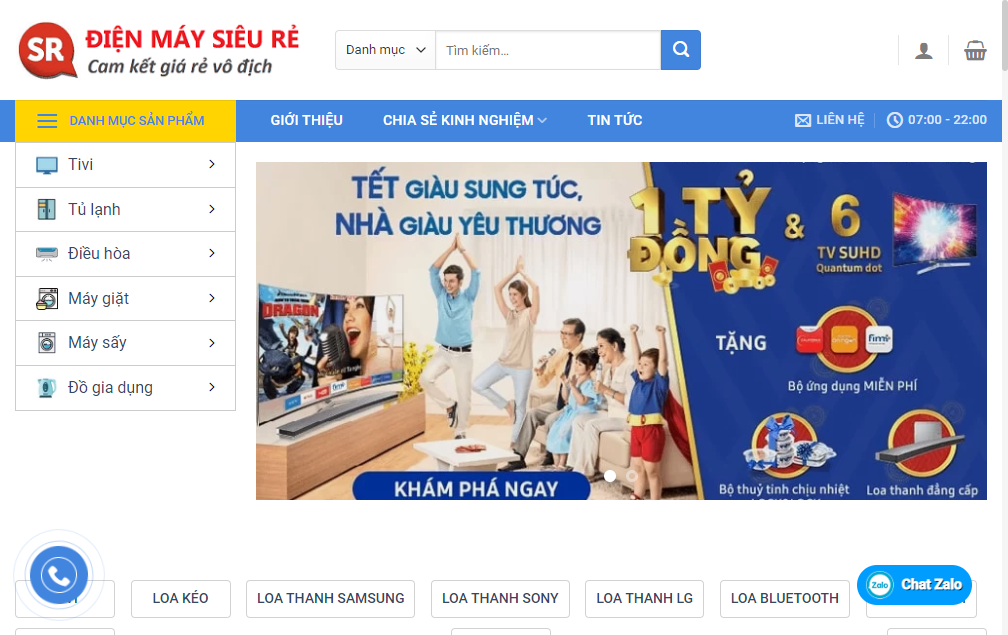The height and width of the screenshot is (635, 1008).
Task: Select the Tủ lạnh category label
Action: 94,210
